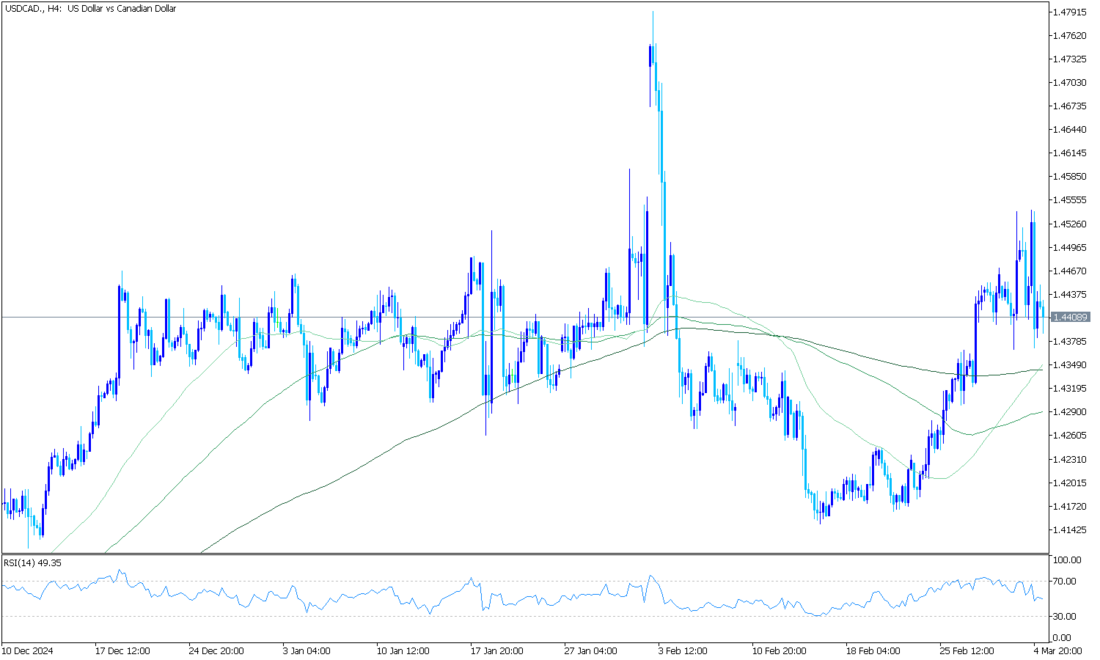The width and height of the screenshot is (1100, 660).
Task: Click the current price label 1.44089
Action: point(1070,318)
